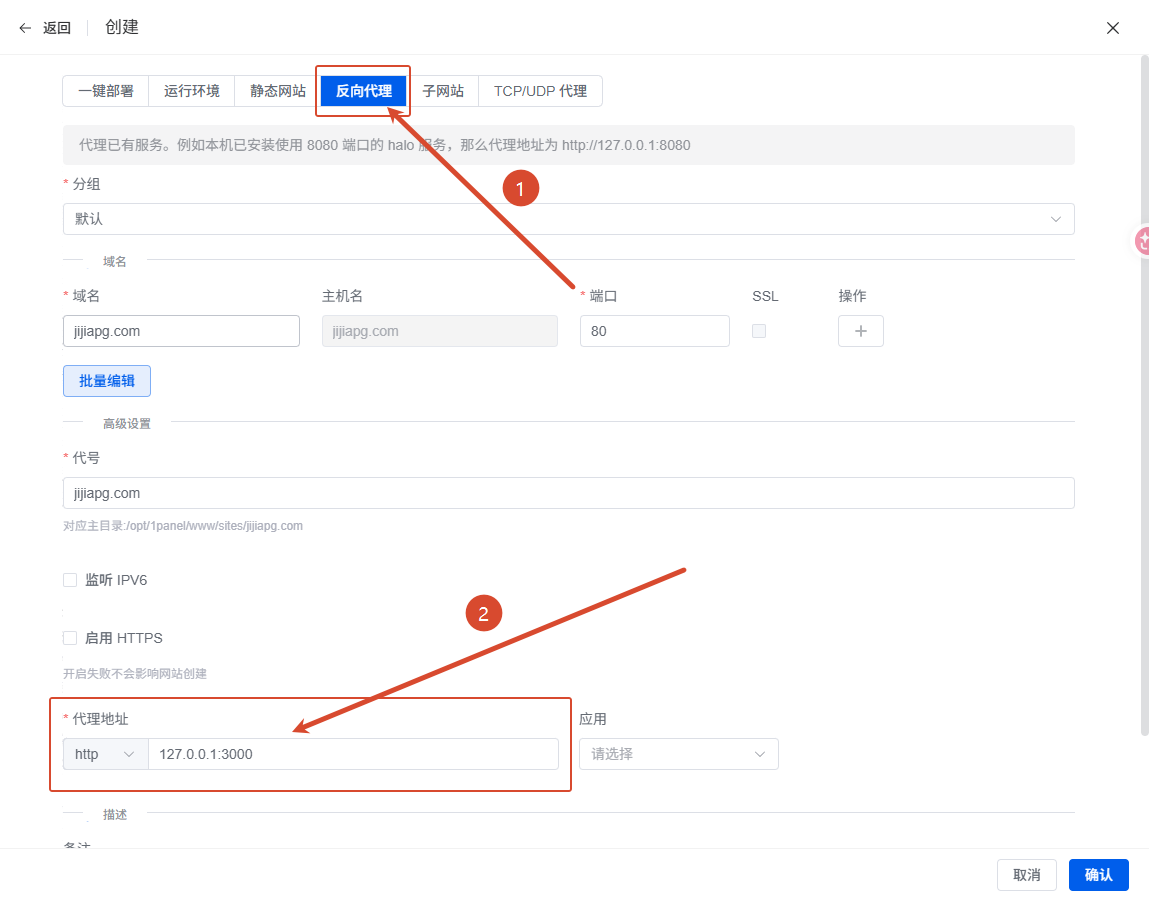
Task: Click the 批量编辑 button
Action: [107, 381]
